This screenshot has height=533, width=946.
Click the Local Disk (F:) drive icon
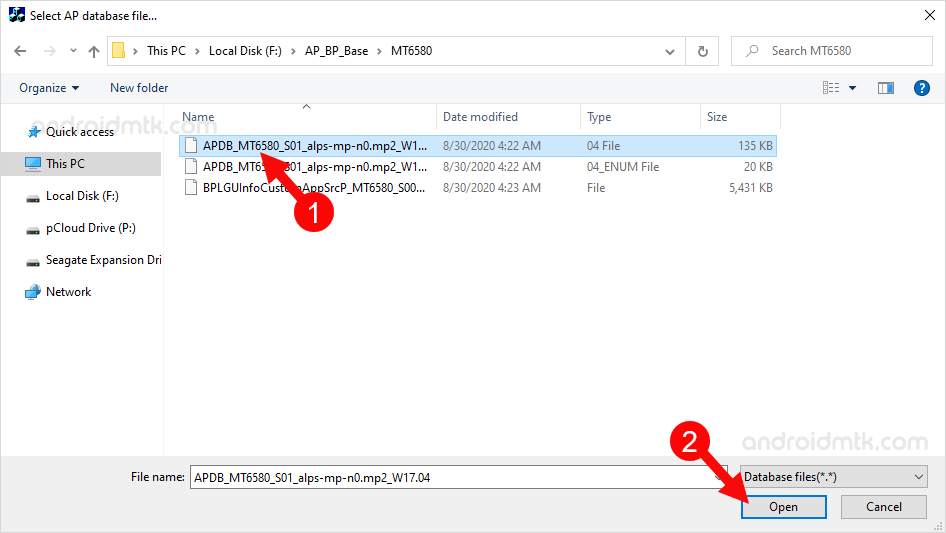(33, 198)
